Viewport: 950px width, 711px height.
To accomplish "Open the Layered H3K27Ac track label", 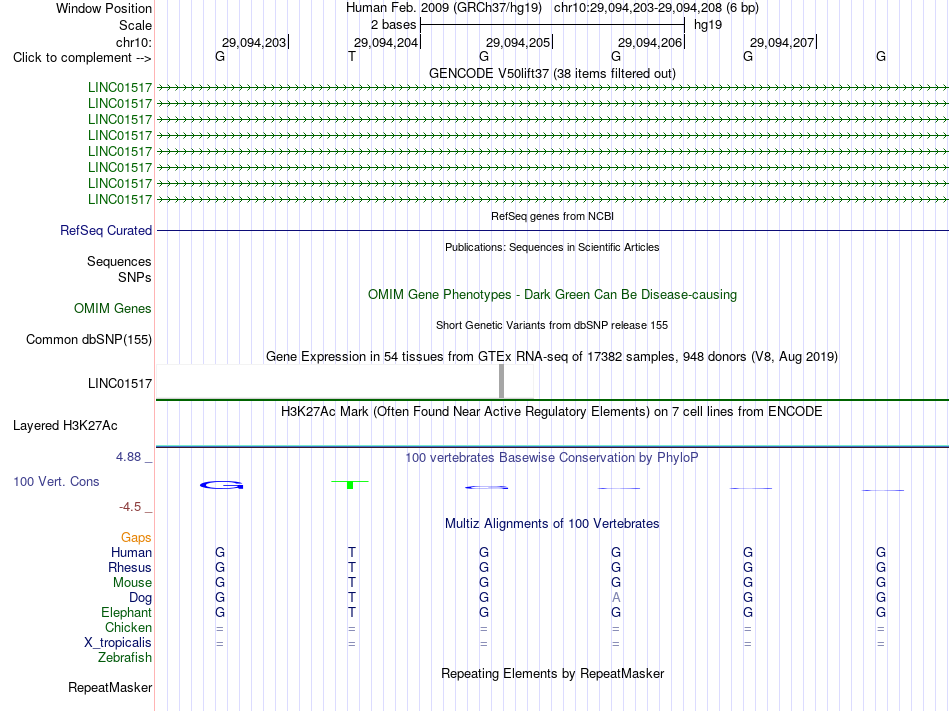I will [x=65, y=425].
